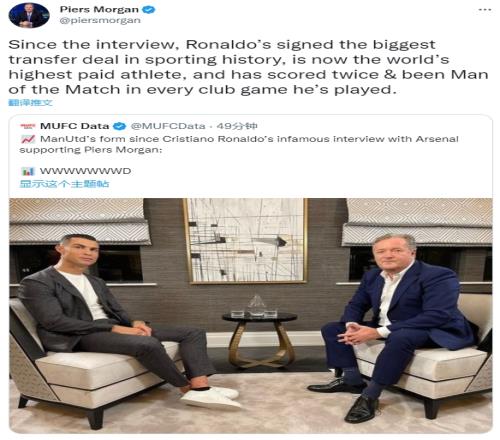Open Piers Morgan's profile avatar

pyautogui.click(x=29, y=15)
